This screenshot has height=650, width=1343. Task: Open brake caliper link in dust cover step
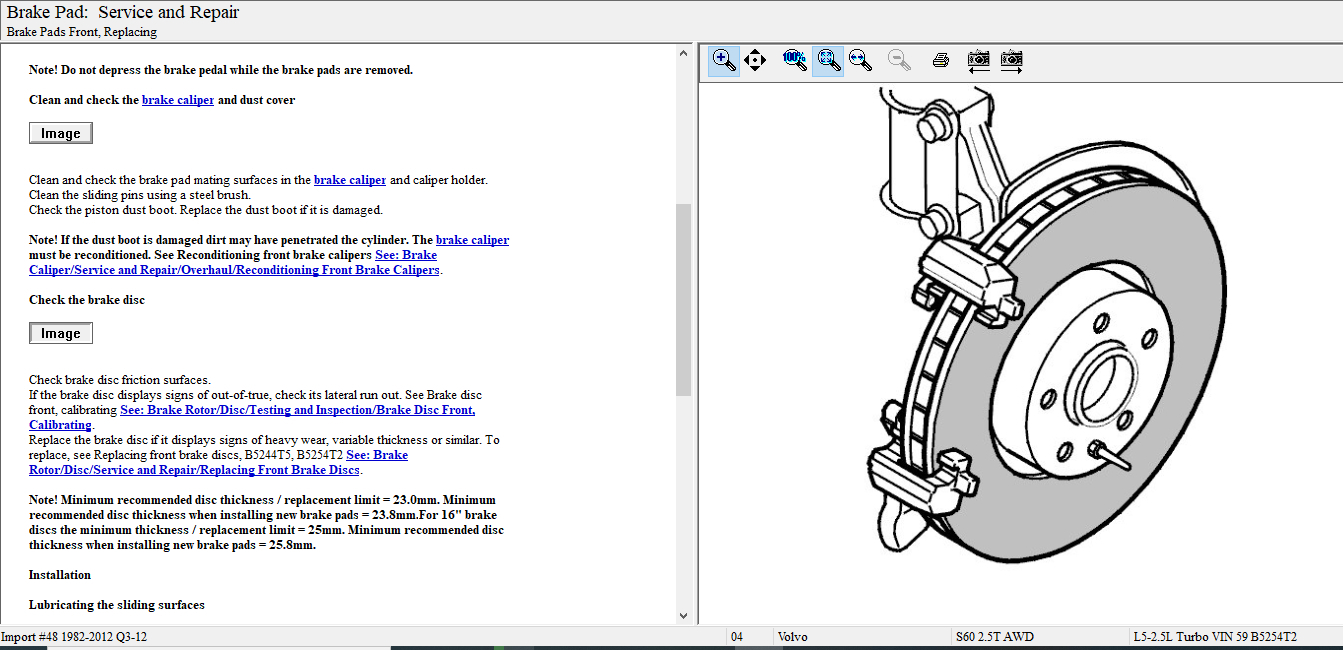click(x=178, y=100)
